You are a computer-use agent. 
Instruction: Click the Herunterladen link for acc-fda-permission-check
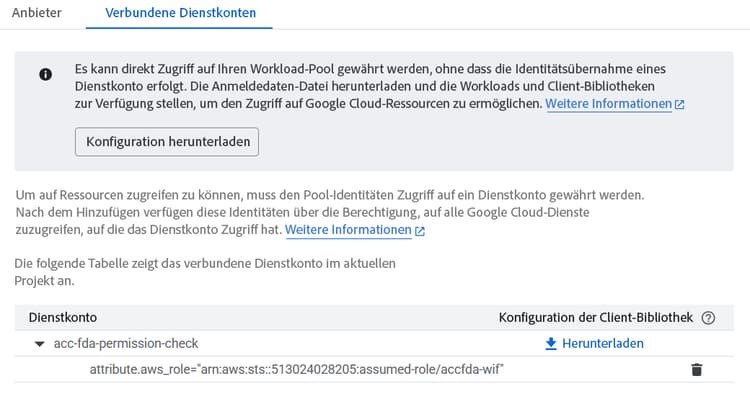pos(603,343)
